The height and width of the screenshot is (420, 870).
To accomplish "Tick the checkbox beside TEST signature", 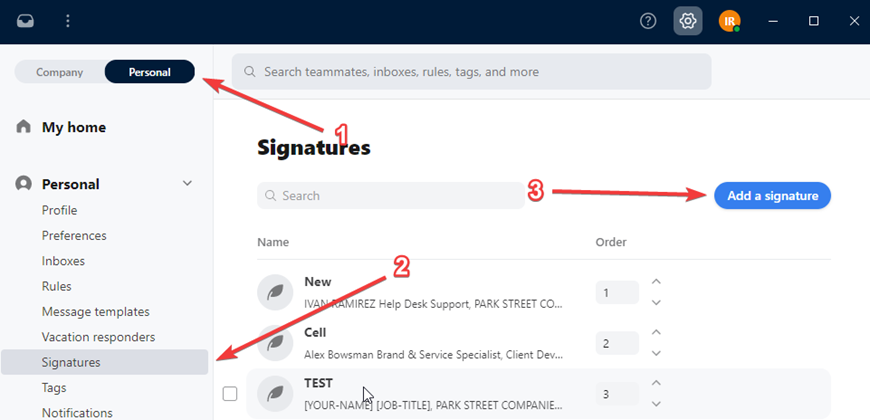I will [x=230, y=394].
